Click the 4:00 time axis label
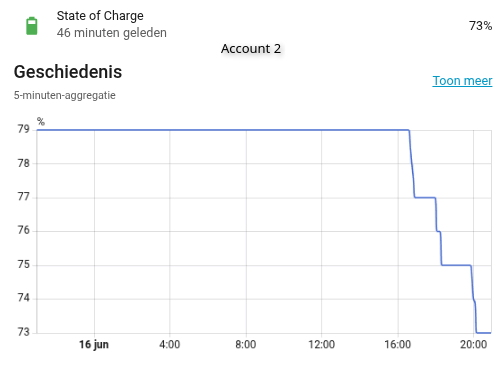Image resolution: width=504 pixels, height=380 pixels. pos(169,344)
